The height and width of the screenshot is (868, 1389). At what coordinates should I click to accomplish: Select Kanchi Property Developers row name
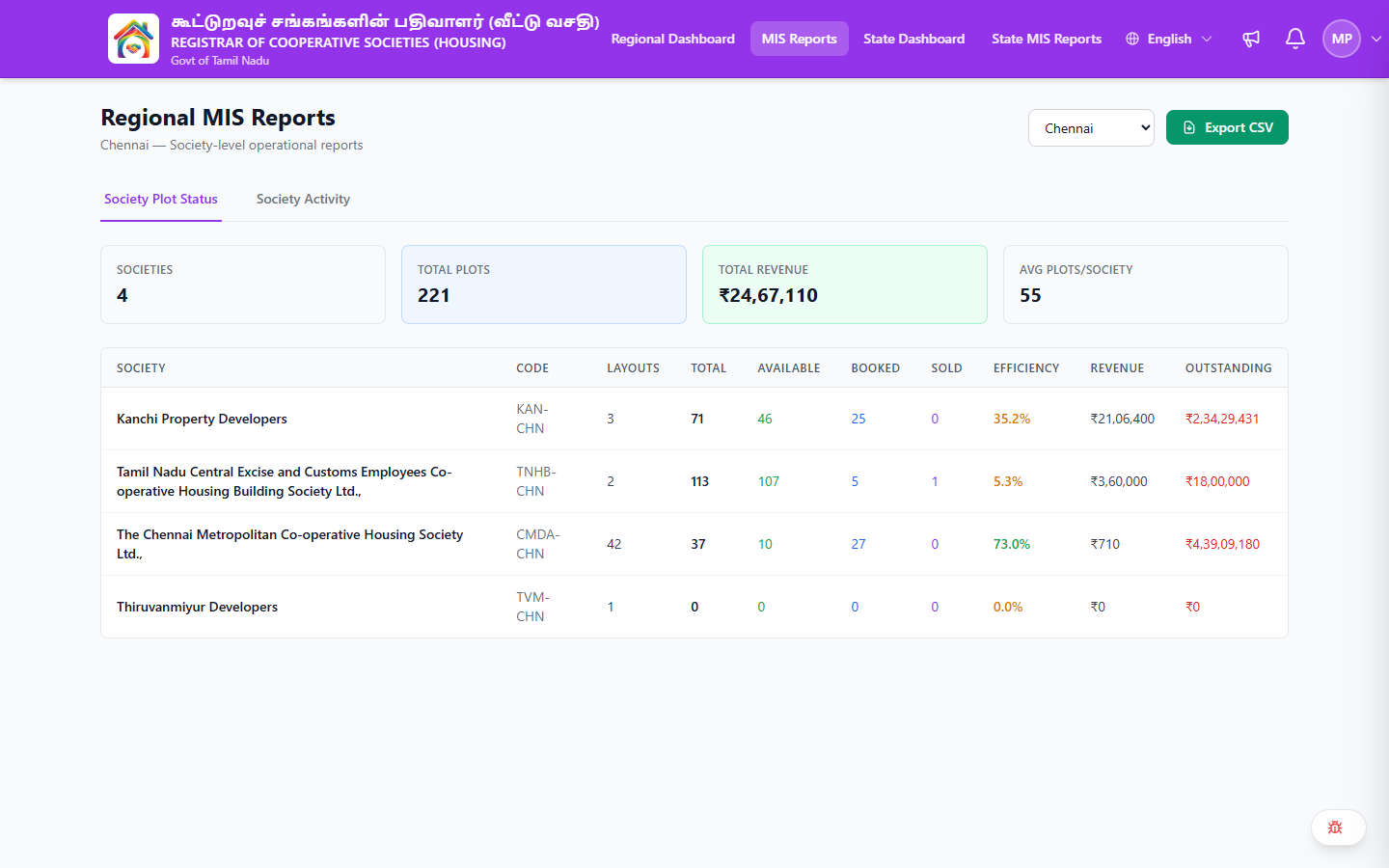click(202, 419)
